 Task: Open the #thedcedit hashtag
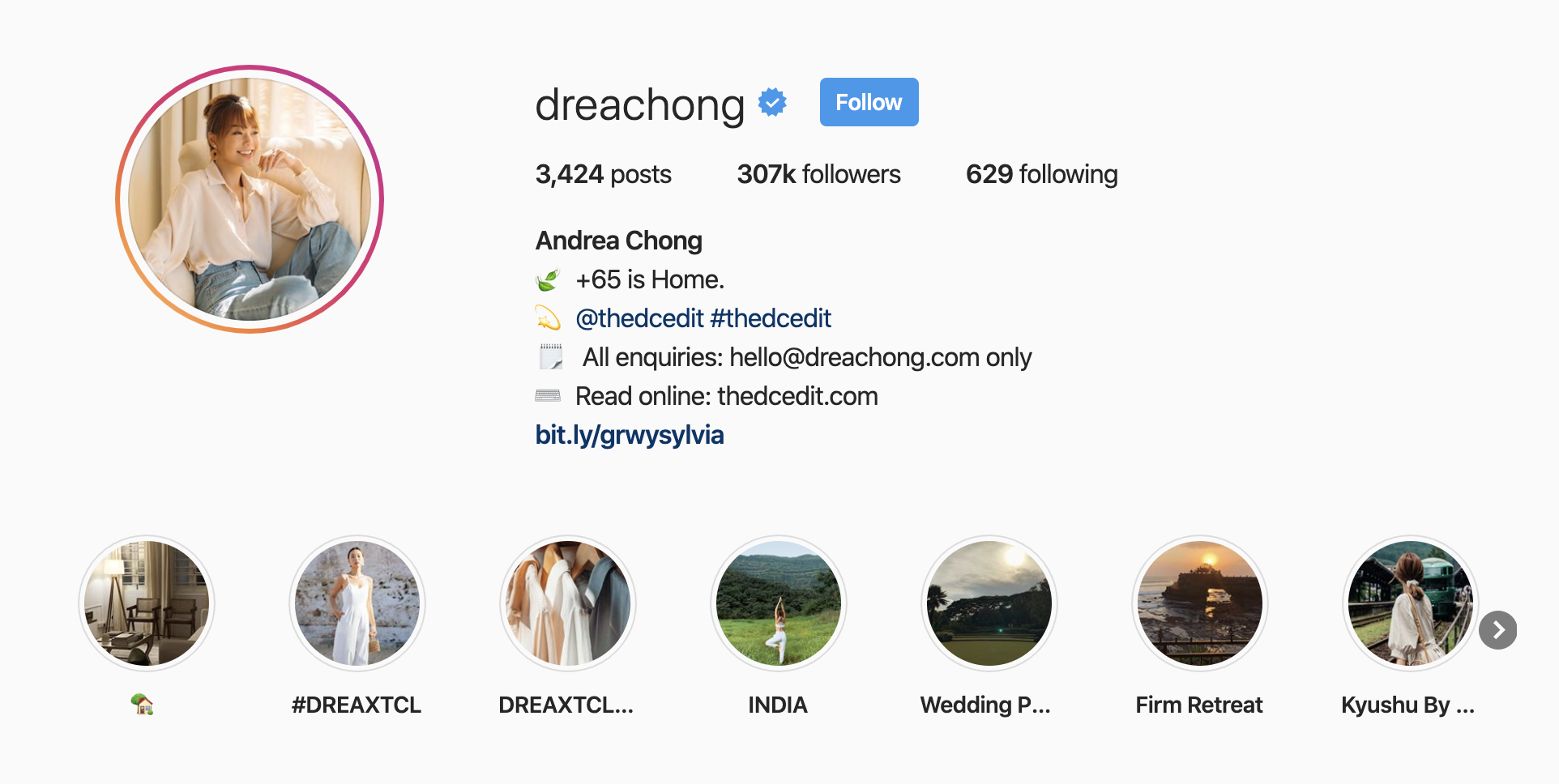(x=771, y=318)
